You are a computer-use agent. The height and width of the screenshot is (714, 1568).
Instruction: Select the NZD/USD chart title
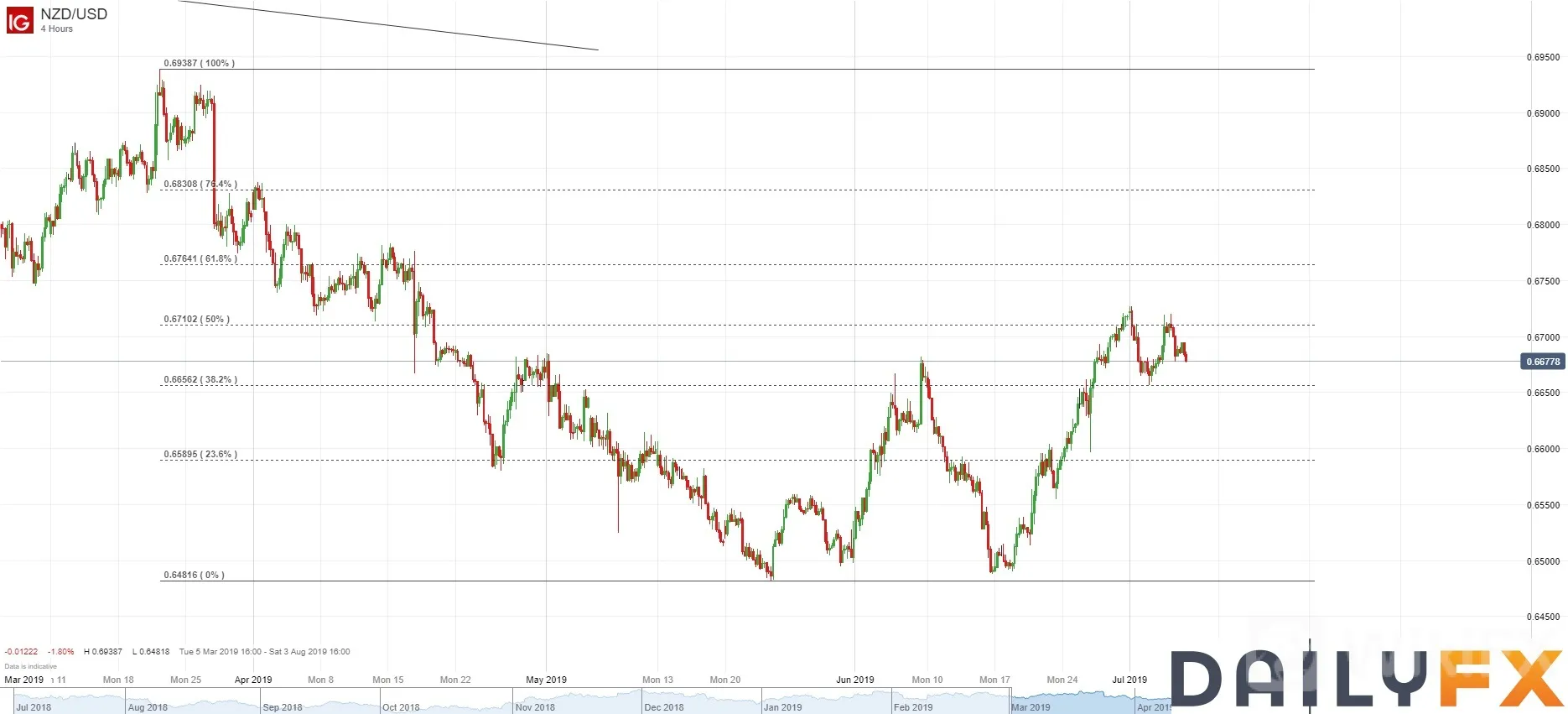coord(74,13)
